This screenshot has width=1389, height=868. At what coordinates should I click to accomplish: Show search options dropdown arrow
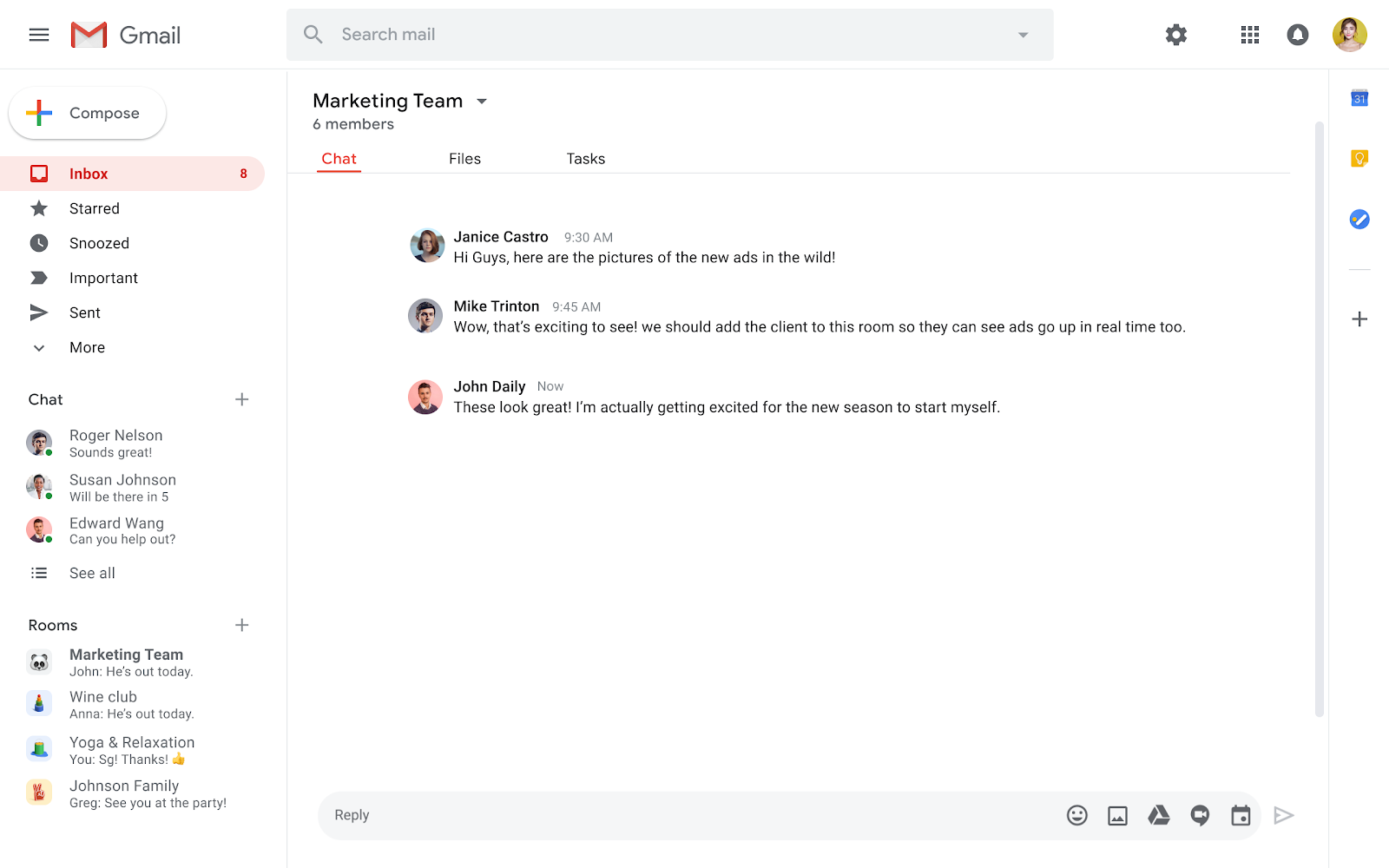pos(1023,35)
